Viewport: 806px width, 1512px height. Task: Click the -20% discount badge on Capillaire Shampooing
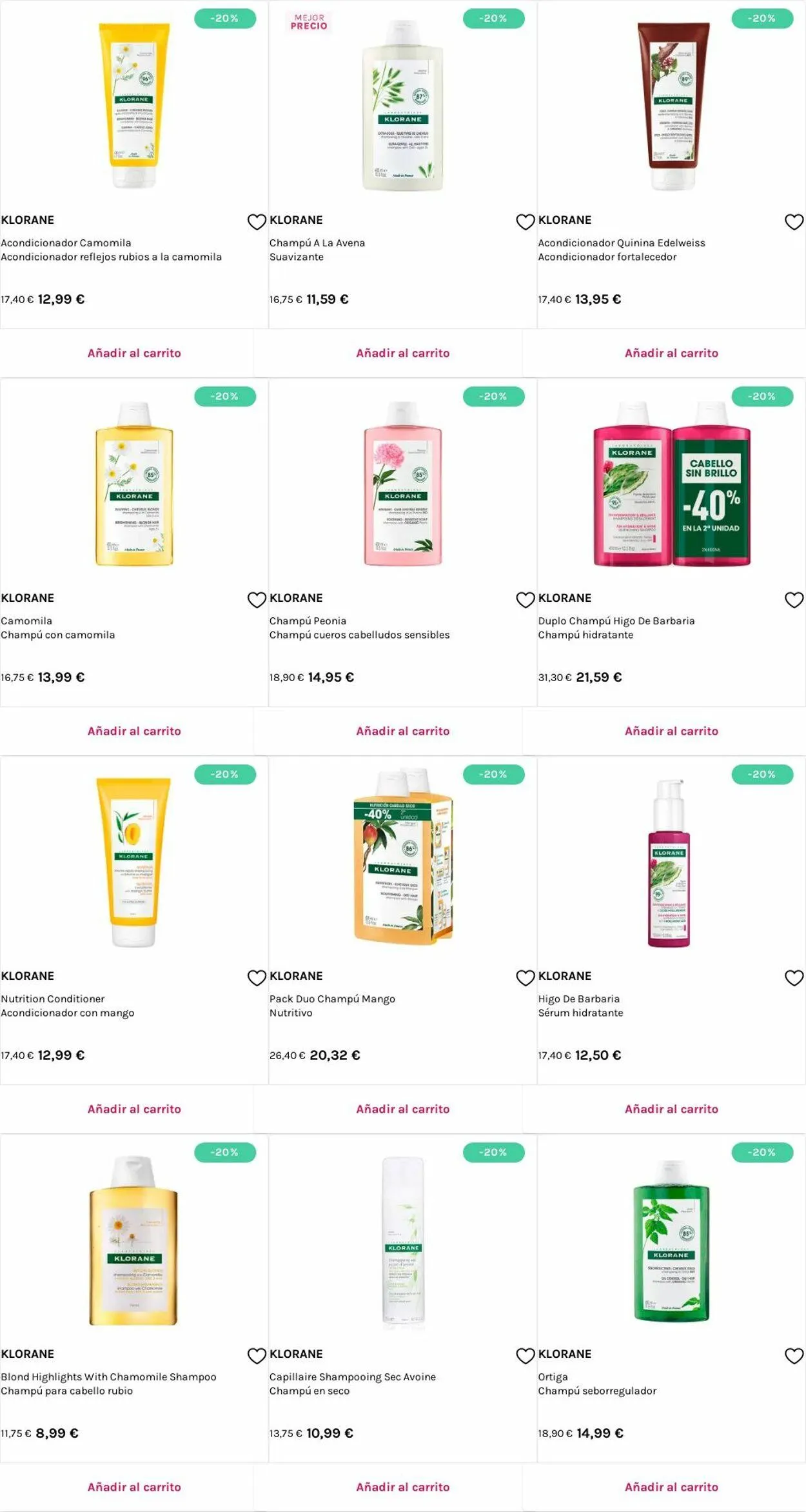click(x=493, y=1152)
